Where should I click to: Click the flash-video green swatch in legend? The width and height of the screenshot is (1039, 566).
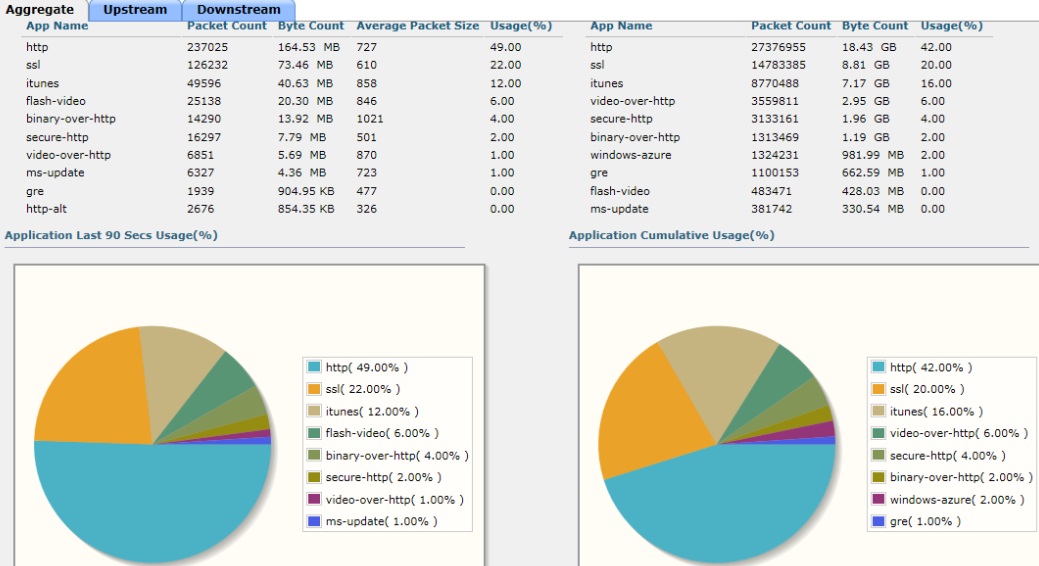pos(315,433)
